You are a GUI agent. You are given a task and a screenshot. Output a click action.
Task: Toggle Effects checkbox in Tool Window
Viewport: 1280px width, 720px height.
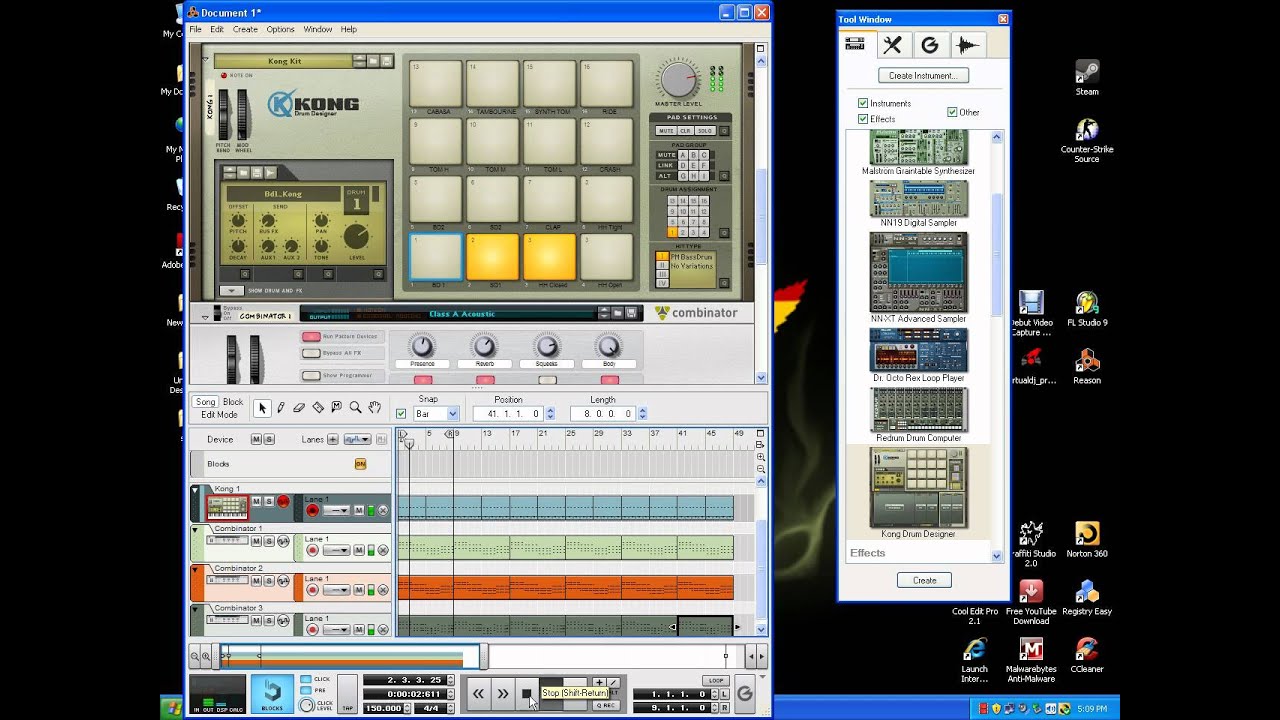863,119
